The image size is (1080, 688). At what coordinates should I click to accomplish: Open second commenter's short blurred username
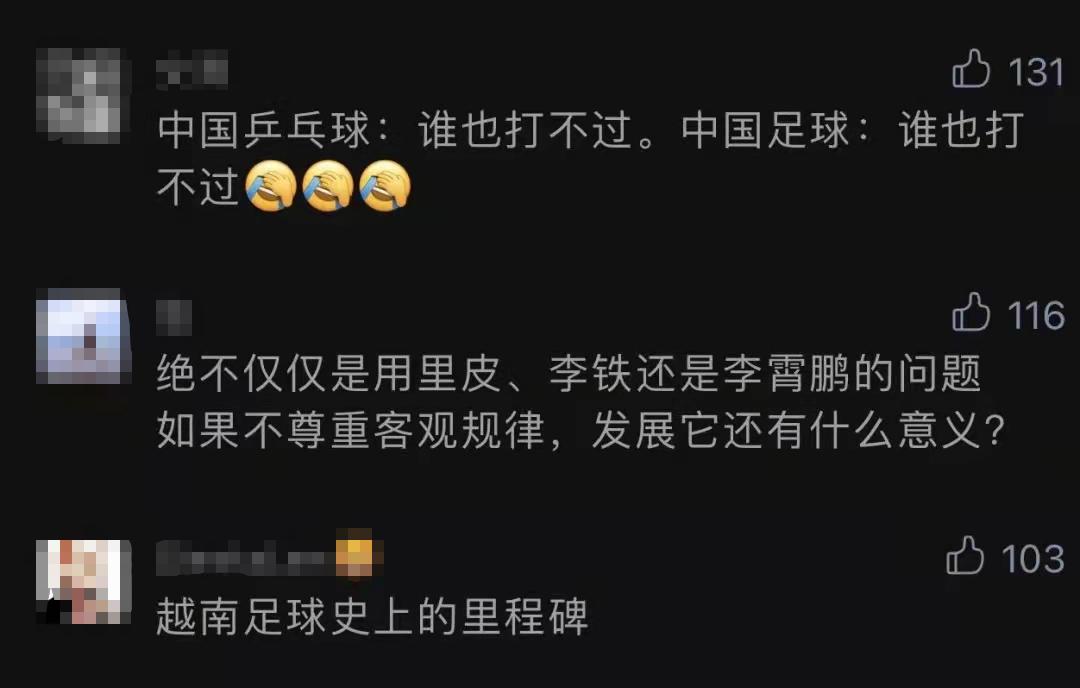[174, 317]
